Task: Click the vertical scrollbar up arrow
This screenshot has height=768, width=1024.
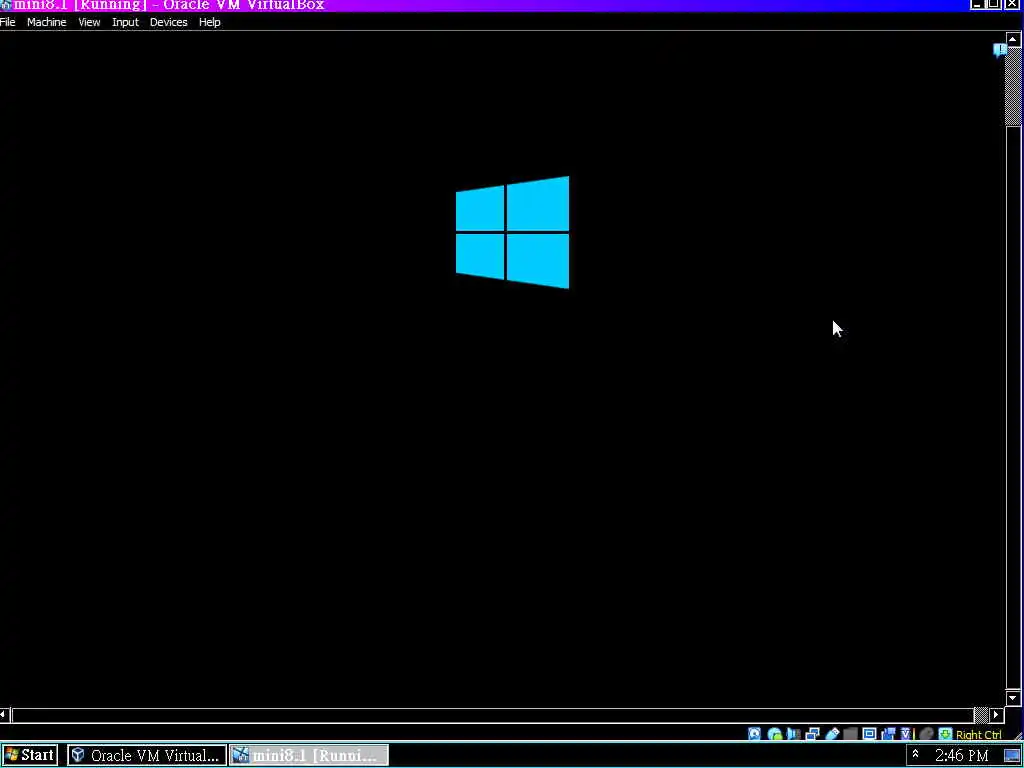Action: tap(1013, 39)
